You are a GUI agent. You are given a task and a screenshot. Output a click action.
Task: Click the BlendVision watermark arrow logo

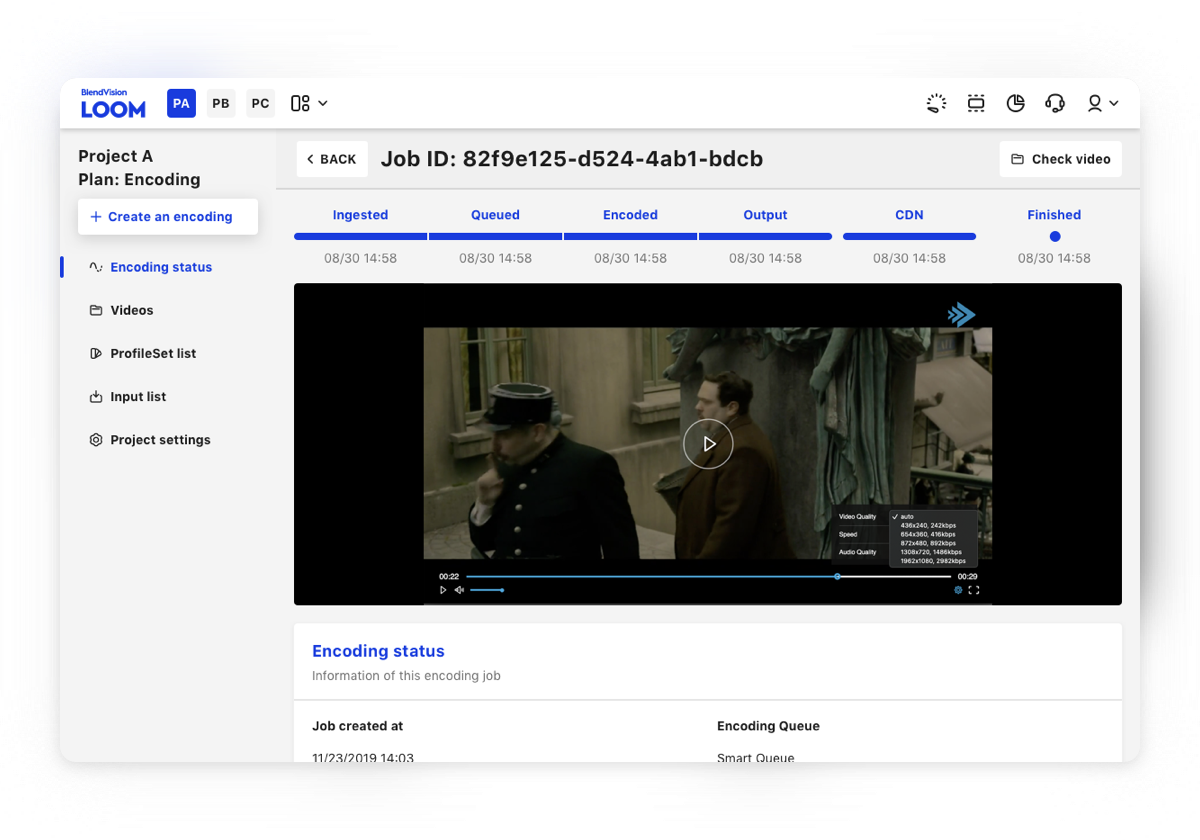tap(961, 315)
